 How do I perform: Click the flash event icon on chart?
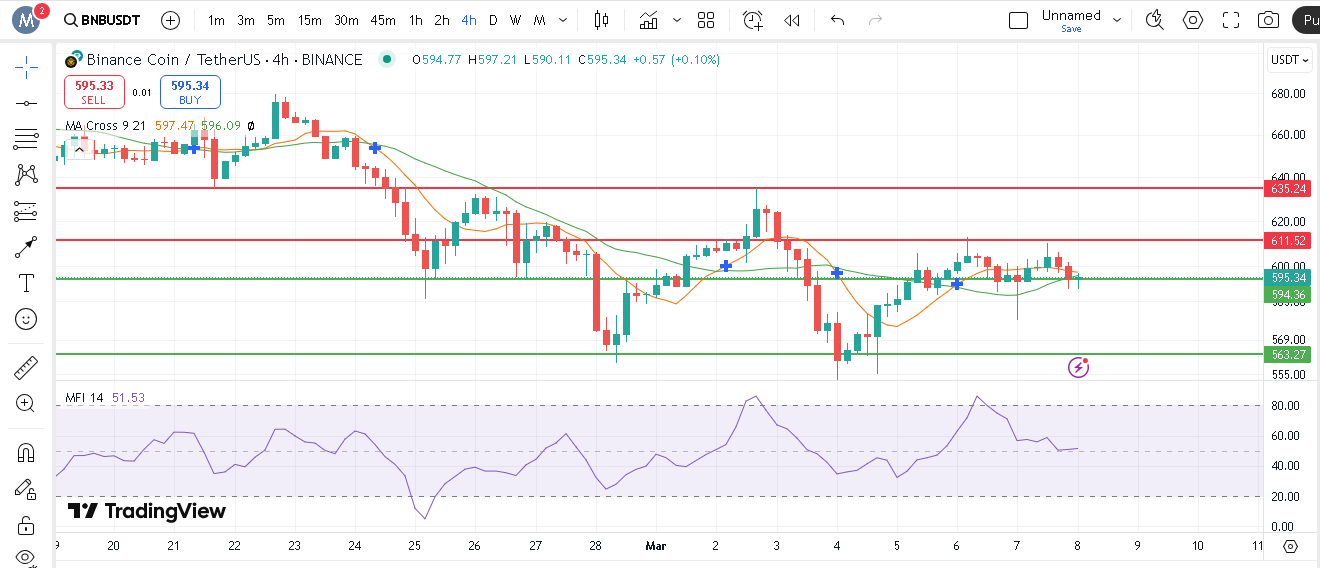coord(1079,367)
